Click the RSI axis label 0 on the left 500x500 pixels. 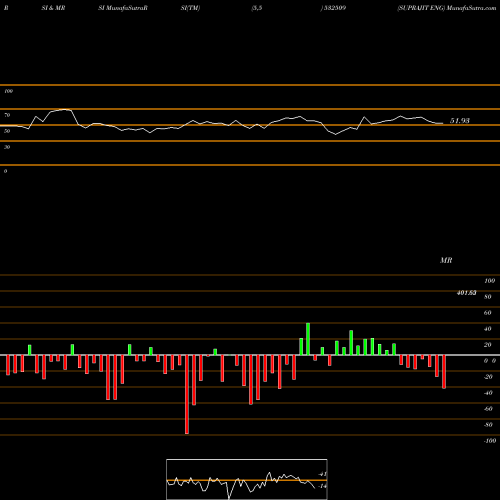5,171
